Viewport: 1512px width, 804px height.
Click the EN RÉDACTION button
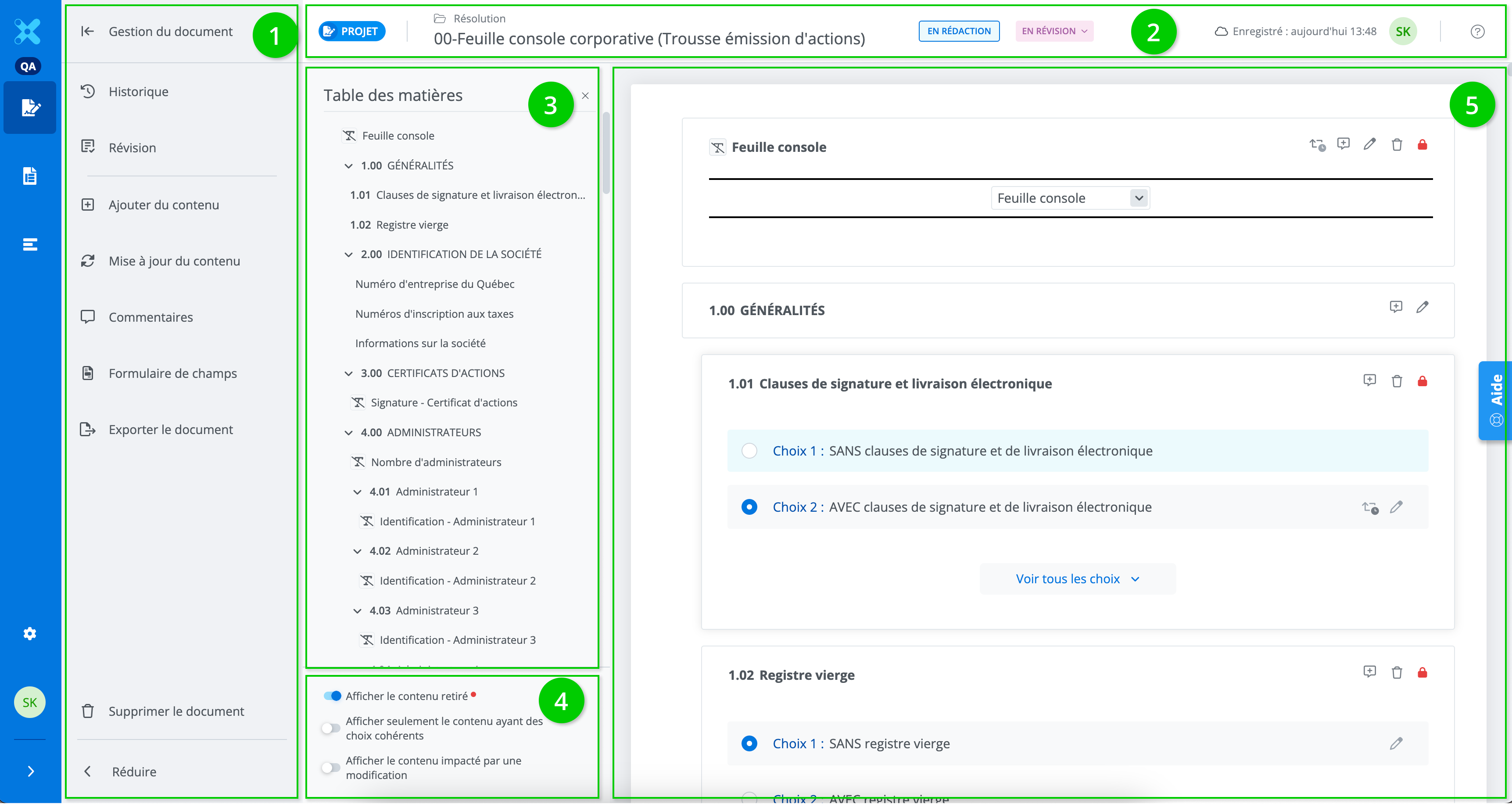[959, 31]
